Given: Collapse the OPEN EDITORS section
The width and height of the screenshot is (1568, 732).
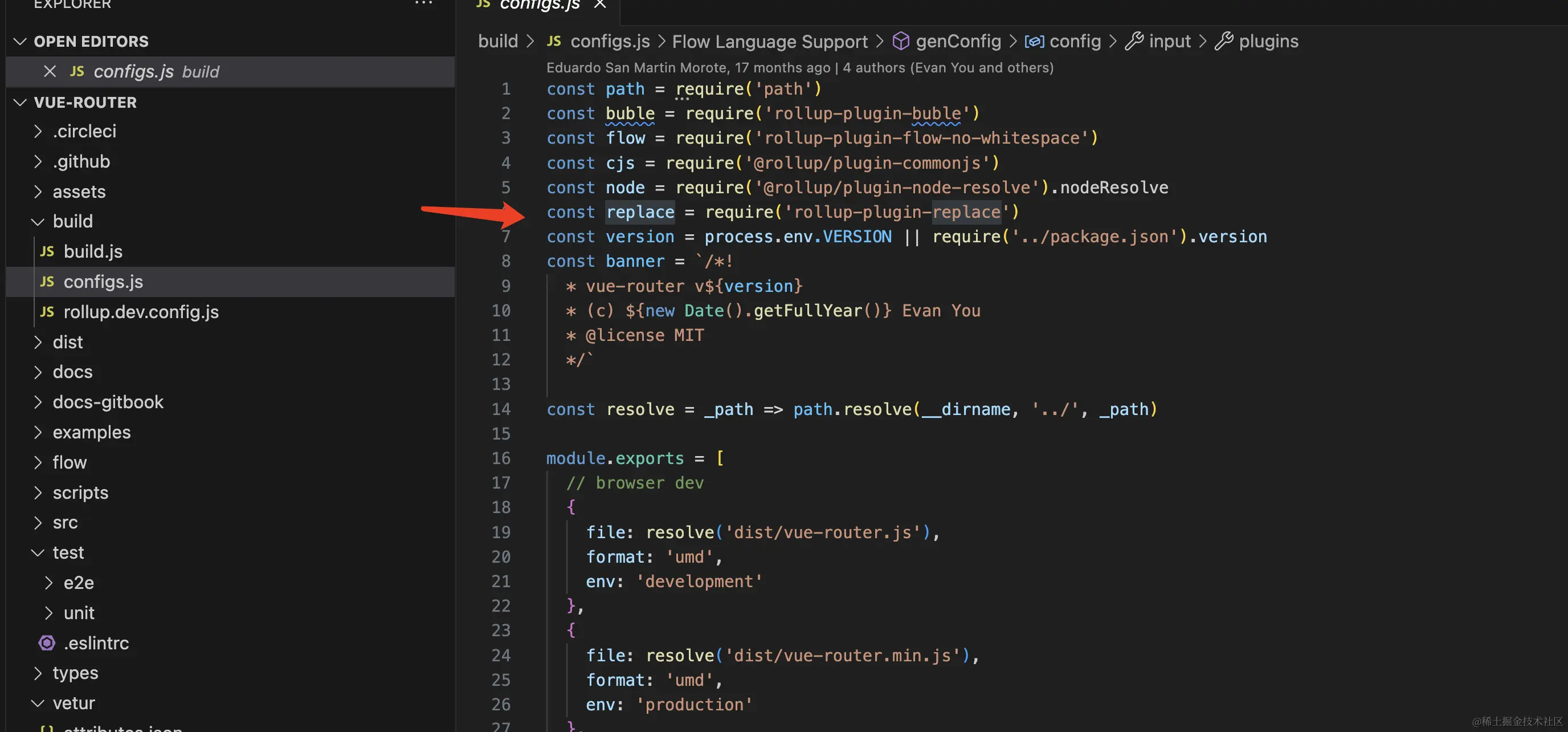Looking at the screenshot, I should point(20,42).
